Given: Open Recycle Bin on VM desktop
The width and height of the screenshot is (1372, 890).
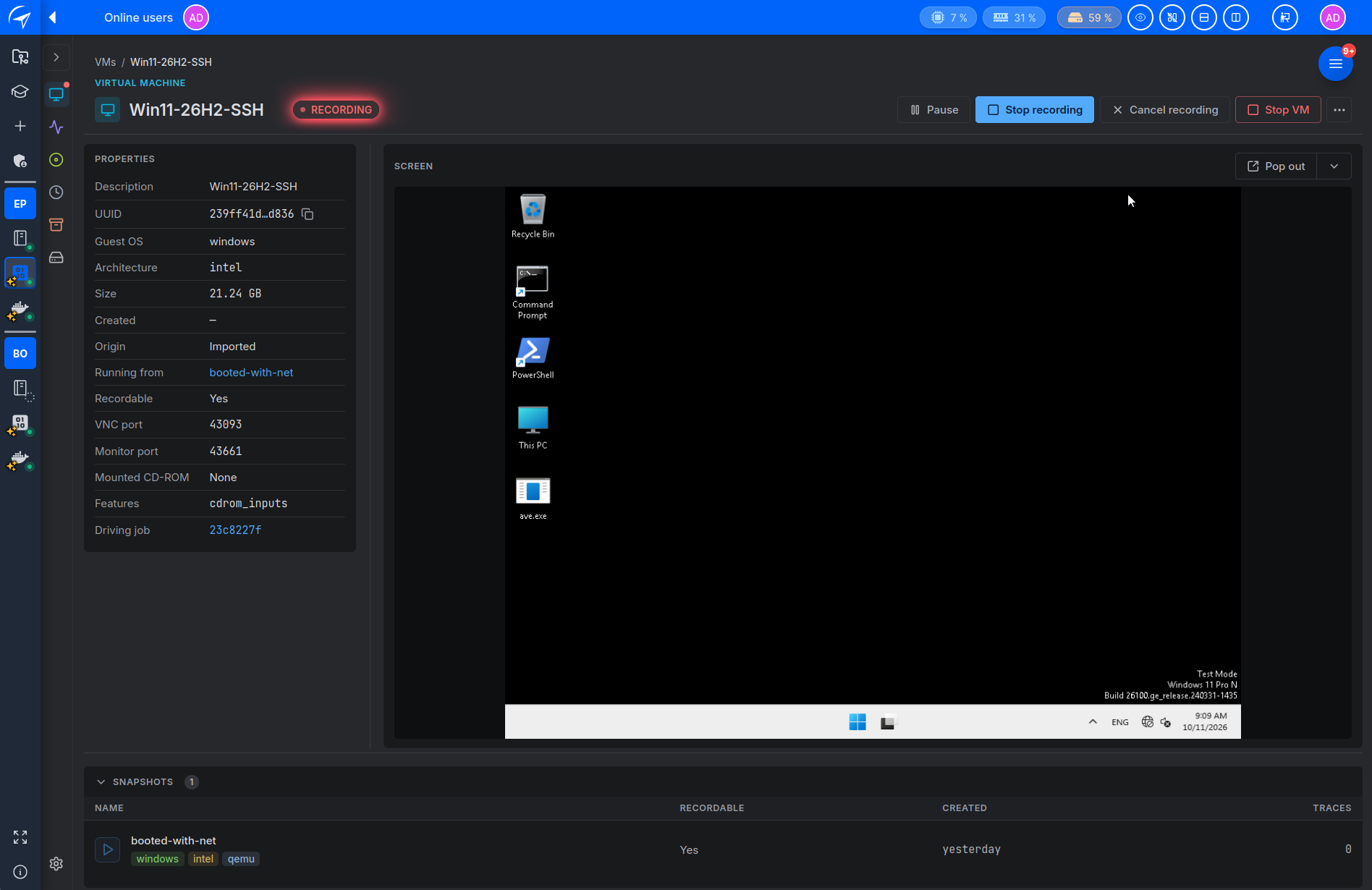Looking at the screenshot, I should click(x=533, y=216).
